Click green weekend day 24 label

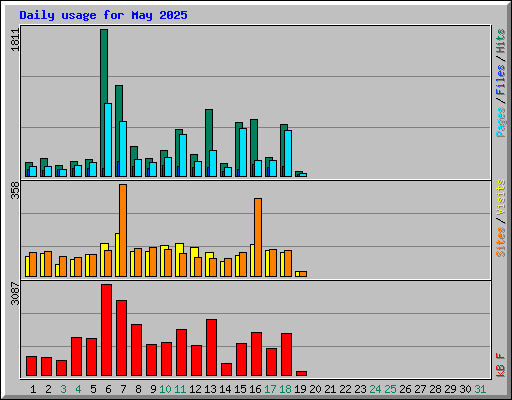pyautogui.click(x=375, y=389)
